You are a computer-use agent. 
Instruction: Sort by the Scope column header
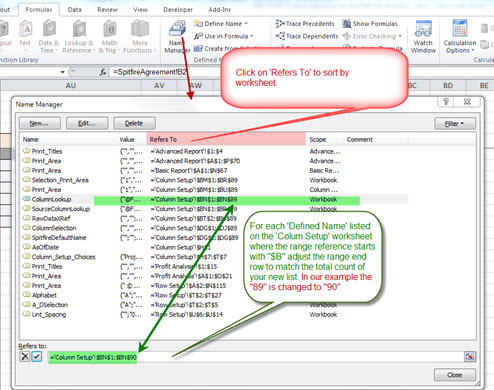click(324, 139)
